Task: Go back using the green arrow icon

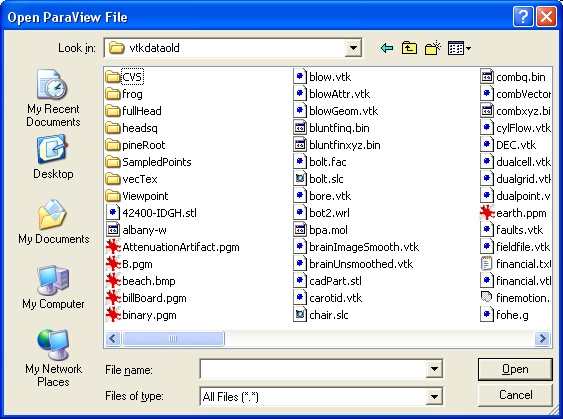Action: pos(387,48)
